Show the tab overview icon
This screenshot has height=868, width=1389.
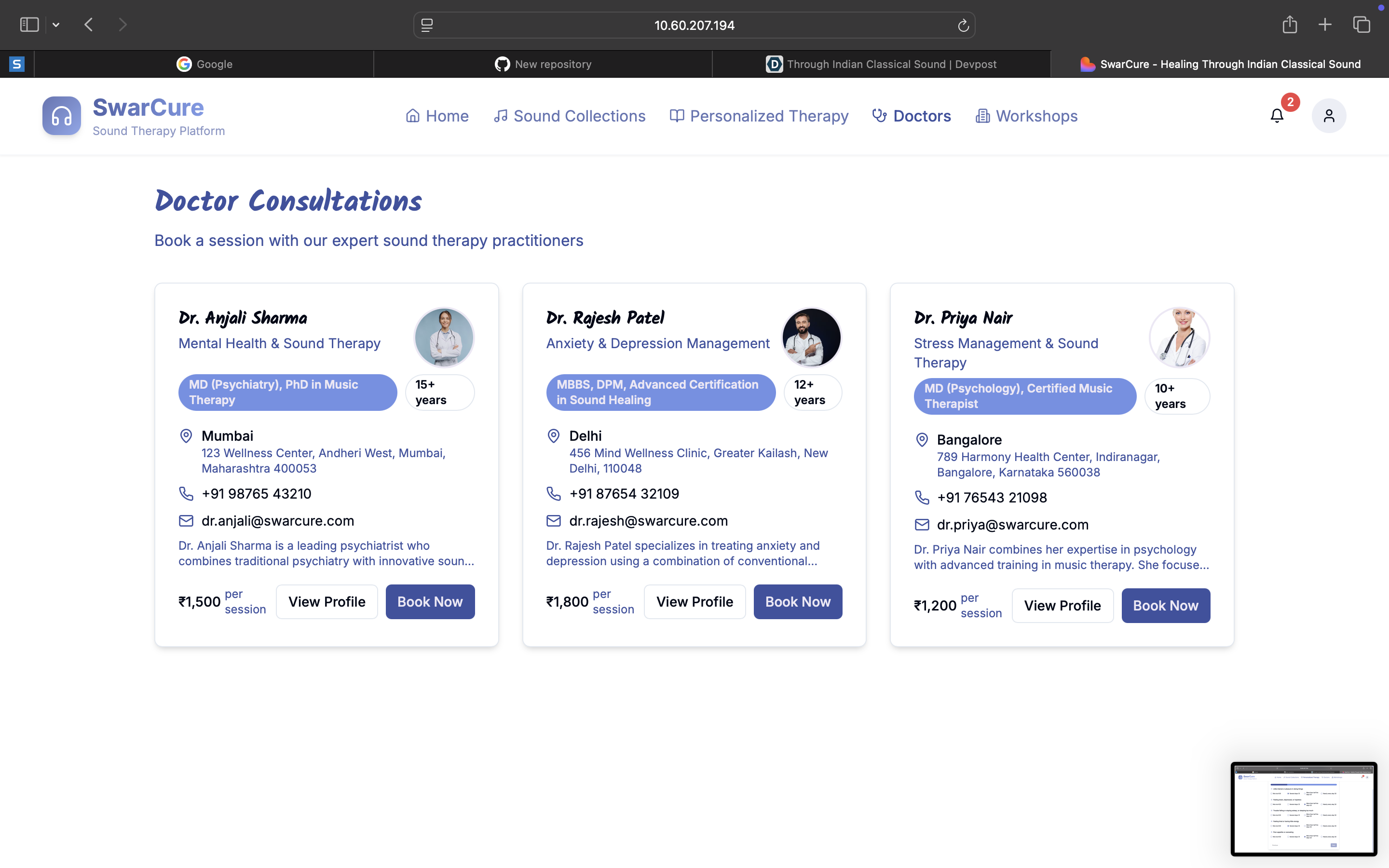1362,25
